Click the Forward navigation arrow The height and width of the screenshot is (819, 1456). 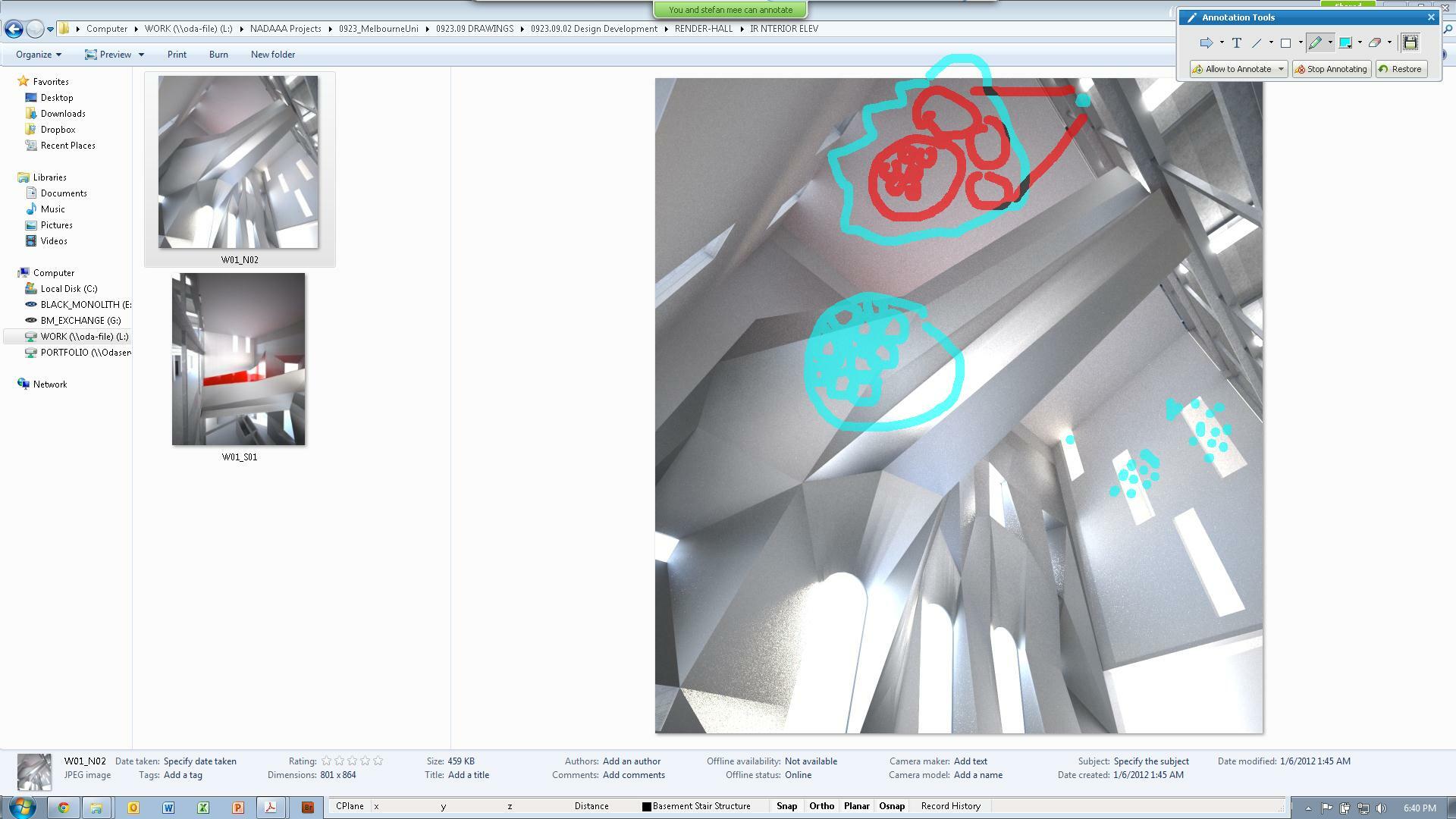[34, 29]
